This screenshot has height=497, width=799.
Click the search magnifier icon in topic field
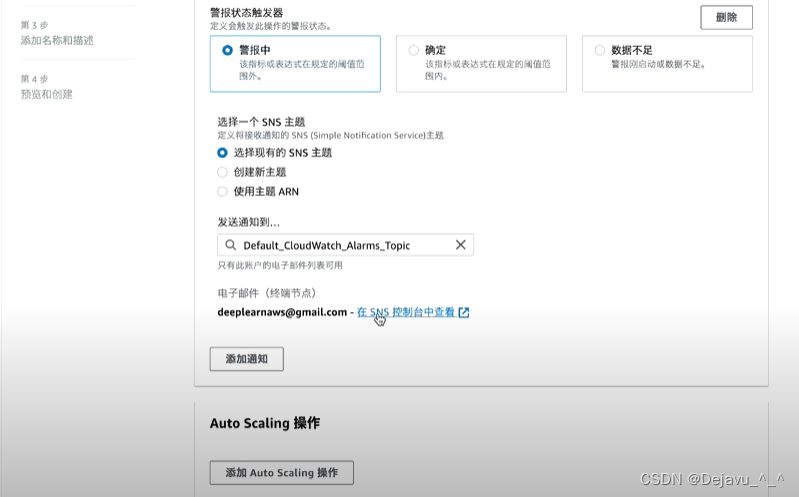click(x=230, y=245)
